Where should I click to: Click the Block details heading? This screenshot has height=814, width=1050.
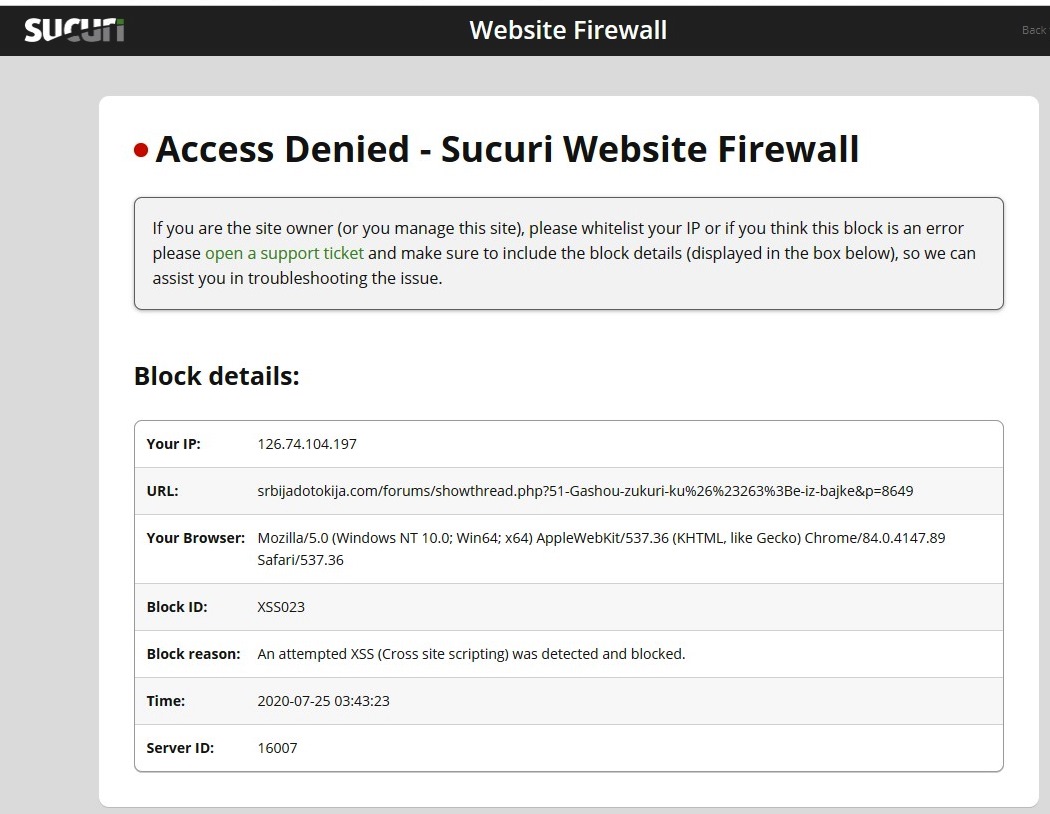[217, 376]
